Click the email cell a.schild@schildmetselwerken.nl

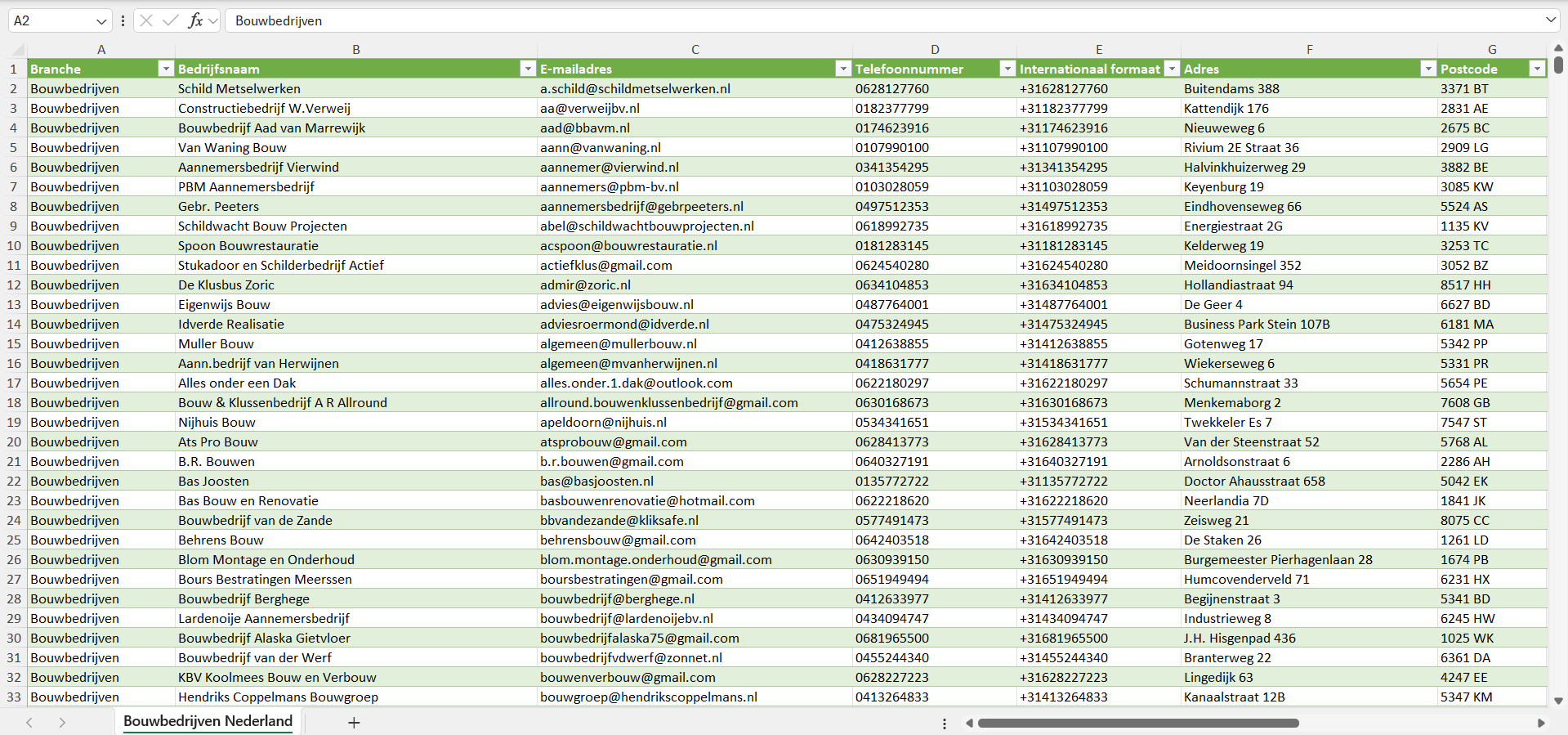pyautogui.click(x=635, y=89)
